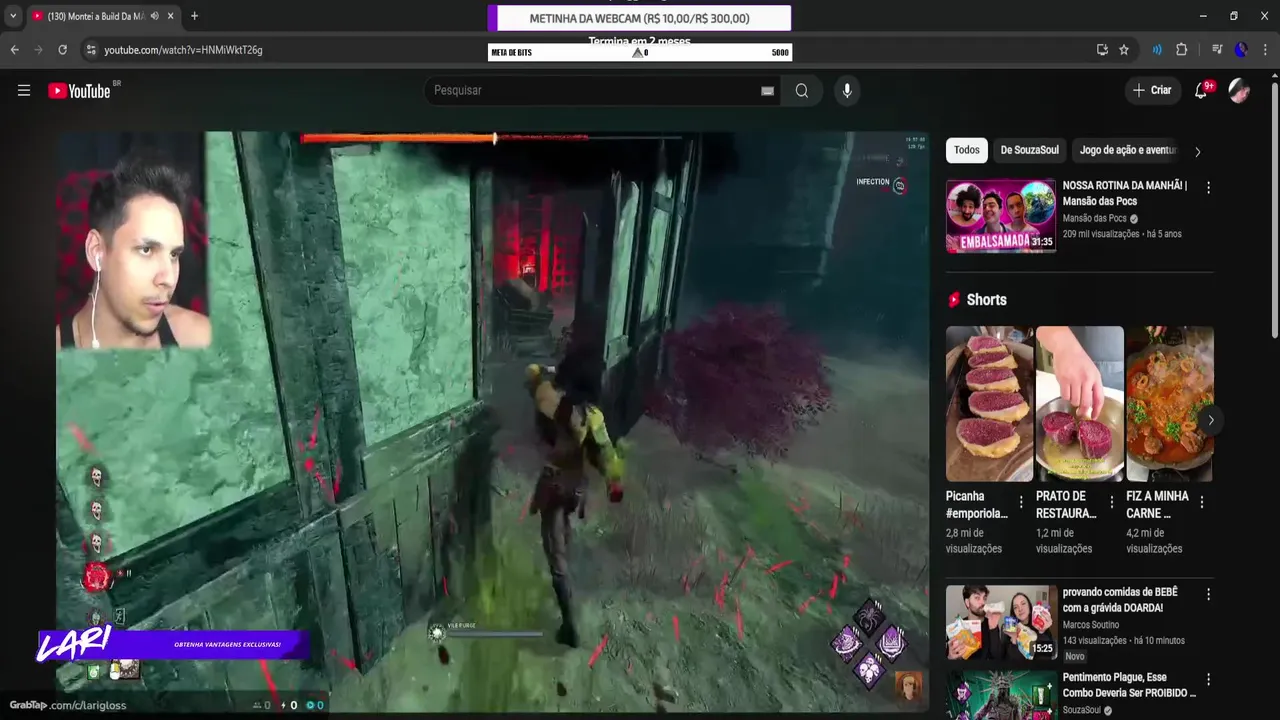
Task: Open the Mansão das Pocs channel
Action: 1094,218
